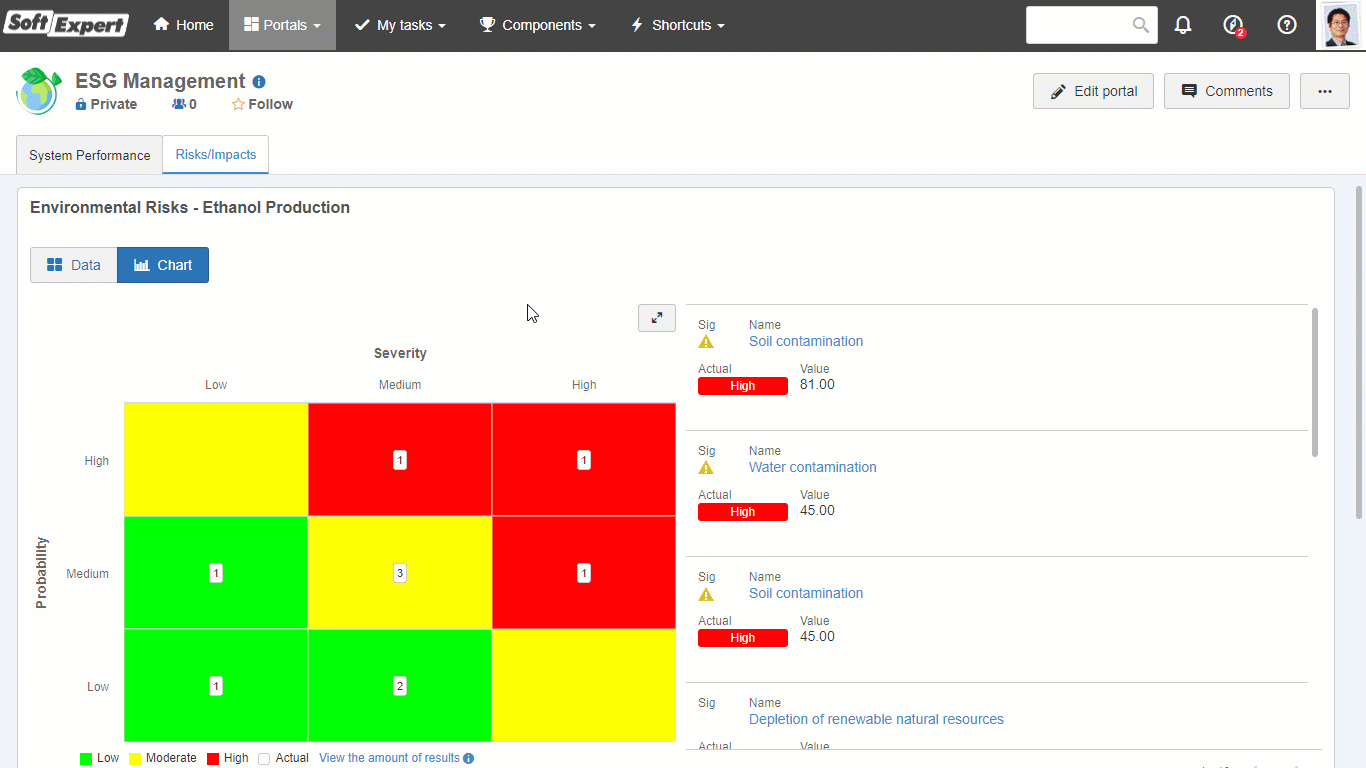Toggle the High legend item
The width and height of the screenshot is (1366, 768).
coord(227,758)
